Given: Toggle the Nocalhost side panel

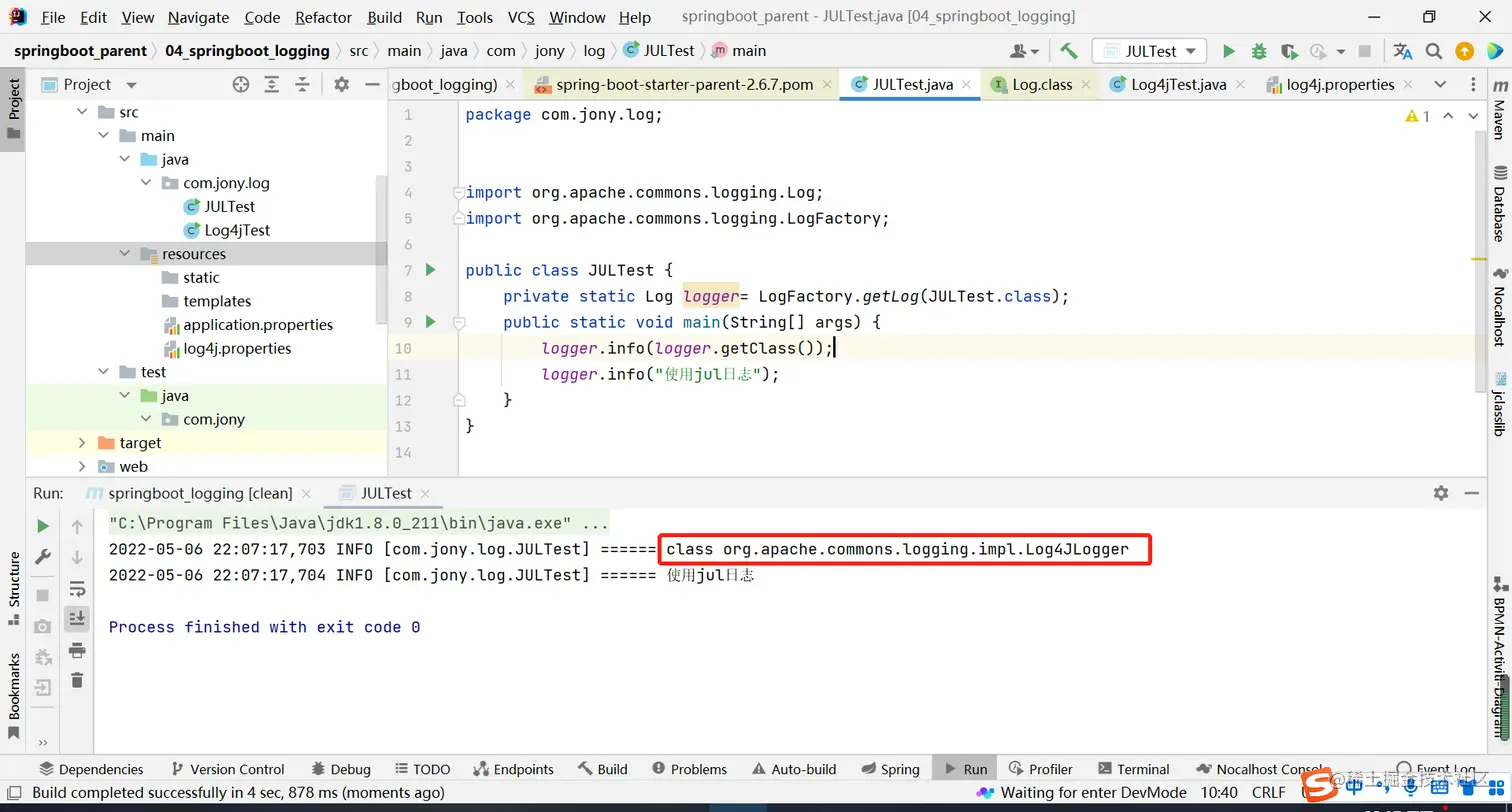Looking at the screenshot, I should [1499, 308].
